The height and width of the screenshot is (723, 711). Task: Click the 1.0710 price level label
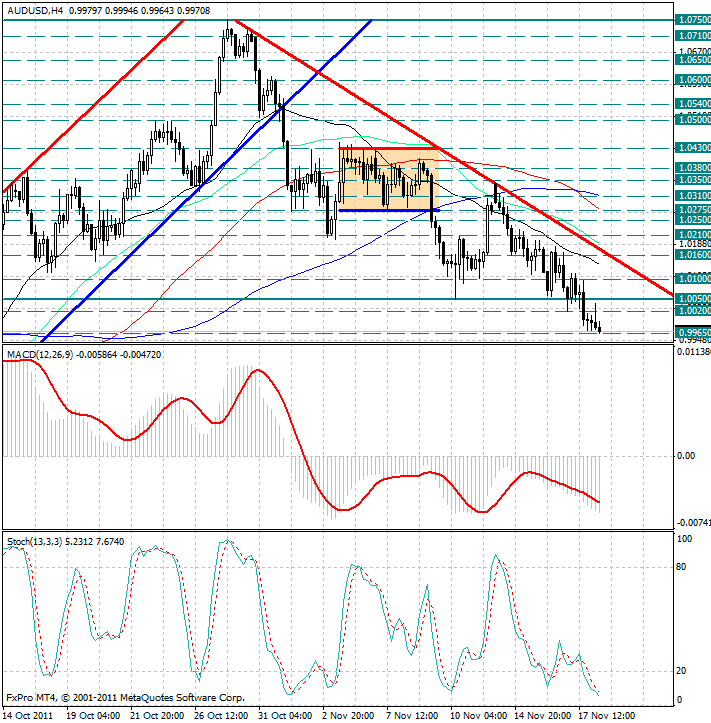click(693, 36)
